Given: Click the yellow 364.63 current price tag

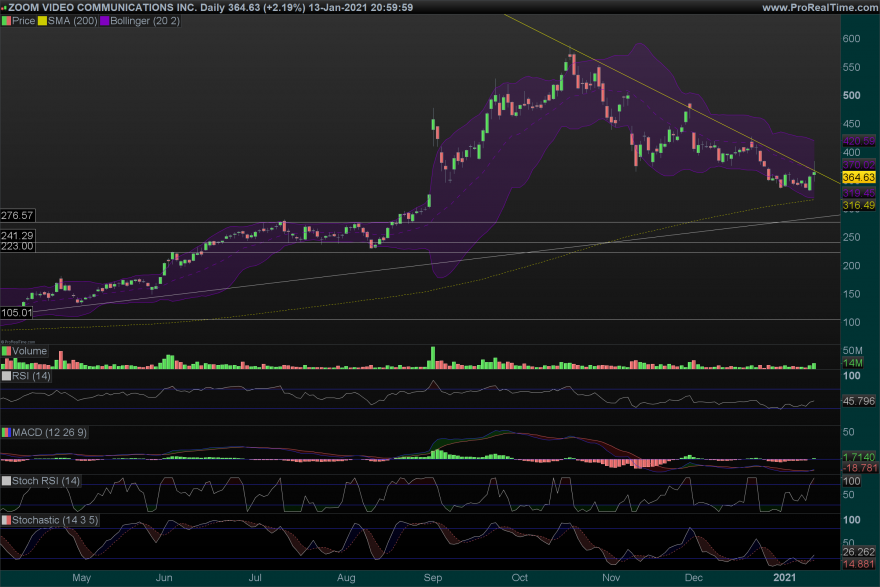Looking at the screenshot, I should [859, 177].
